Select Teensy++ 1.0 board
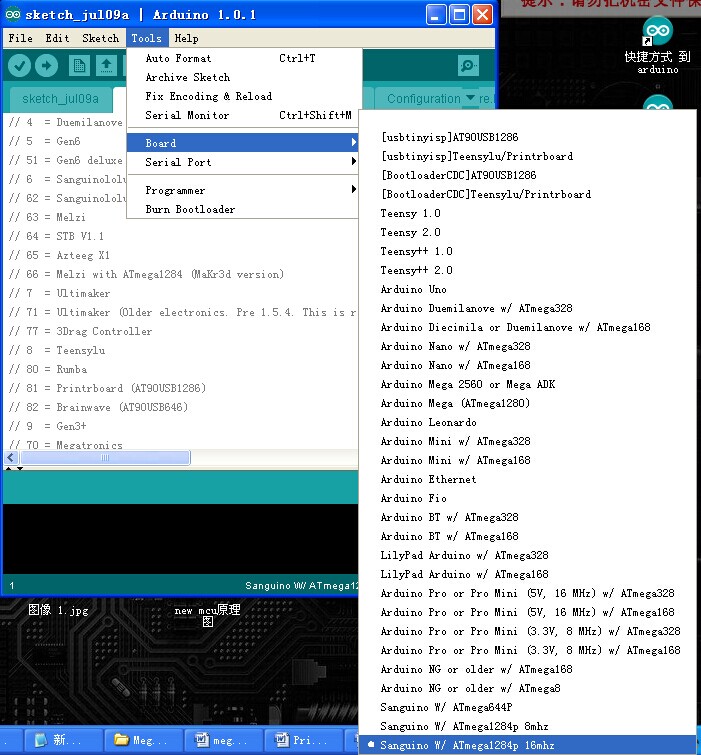Screen dimensions: 701x755 528,251
